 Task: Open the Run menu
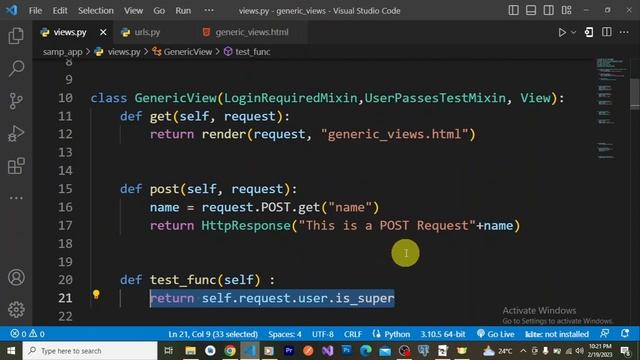coord(183,11)
